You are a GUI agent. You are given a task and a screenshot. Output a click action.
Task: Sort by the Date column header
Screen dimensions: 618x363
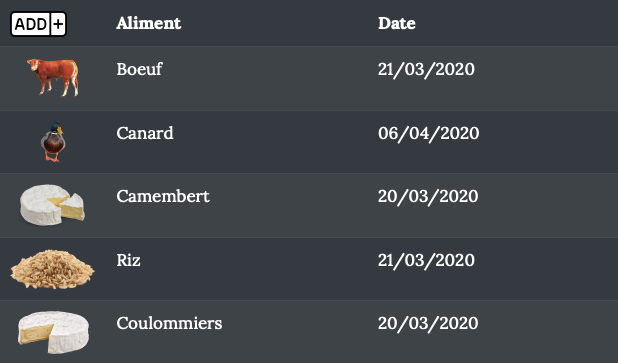[x=396, y=23]
